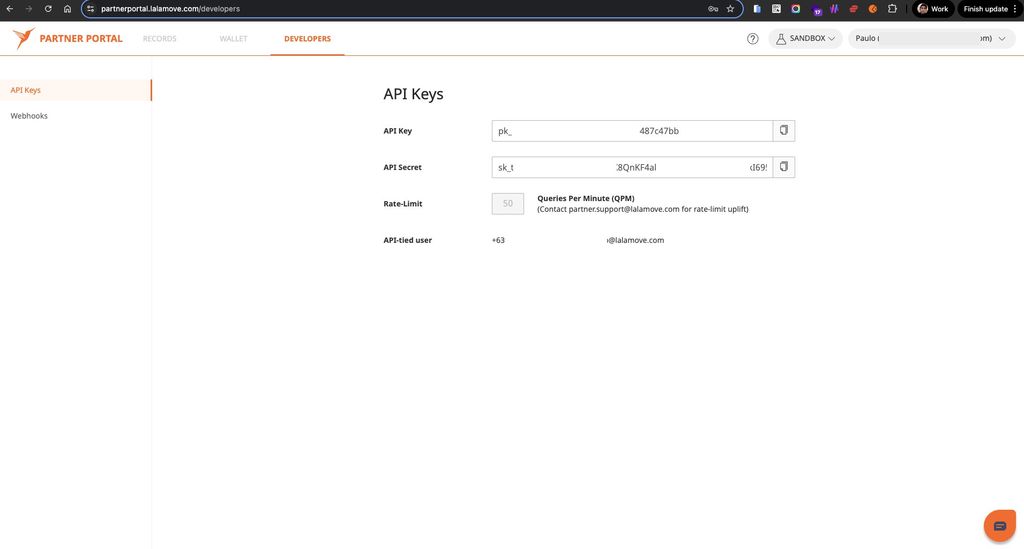The image size is (1024, 549).
Task: Copy the API Secret to clipboard
Action: (784, 167)
